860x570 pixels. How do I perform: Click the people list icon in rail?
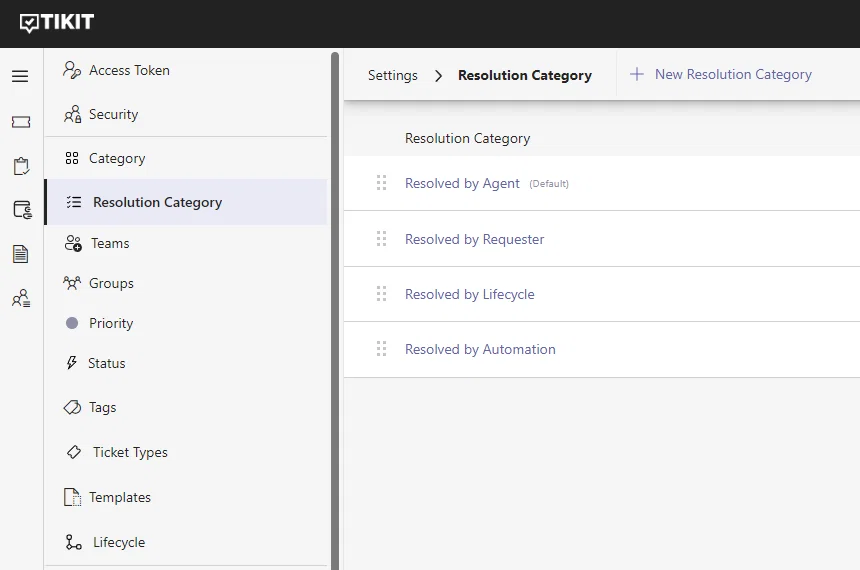click(x=21, y=298)
